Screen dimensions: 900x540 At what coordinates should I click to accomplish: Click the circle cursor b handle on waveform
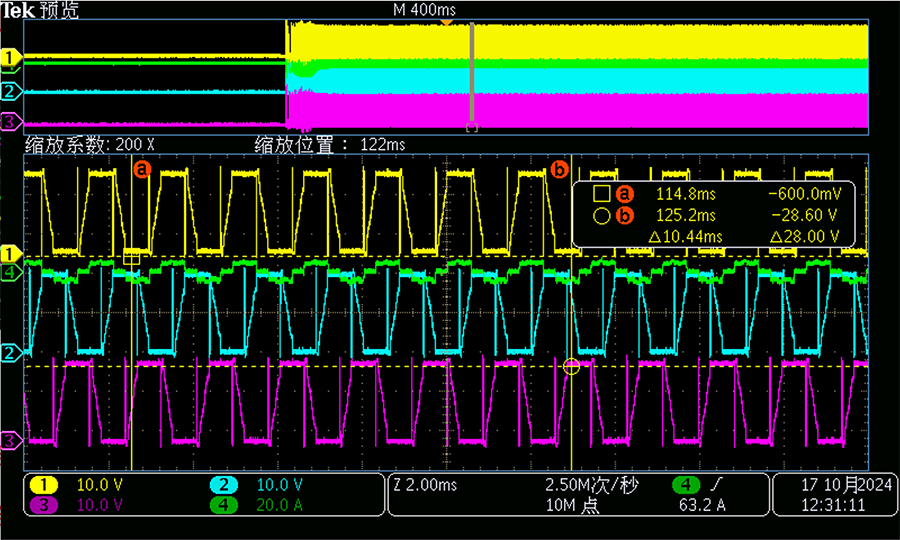pos(571,367)
